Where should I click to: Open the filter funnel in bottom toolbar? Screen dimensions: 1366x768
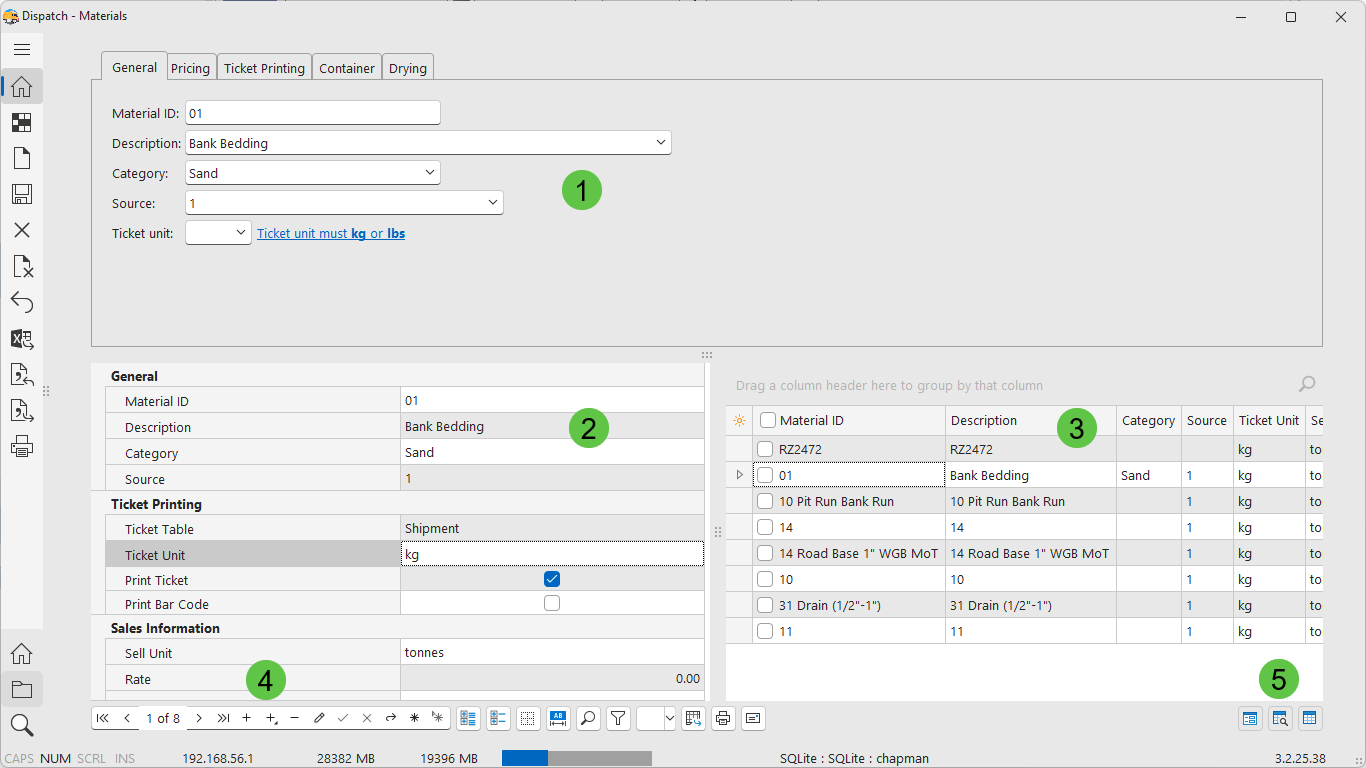point(618,718)
